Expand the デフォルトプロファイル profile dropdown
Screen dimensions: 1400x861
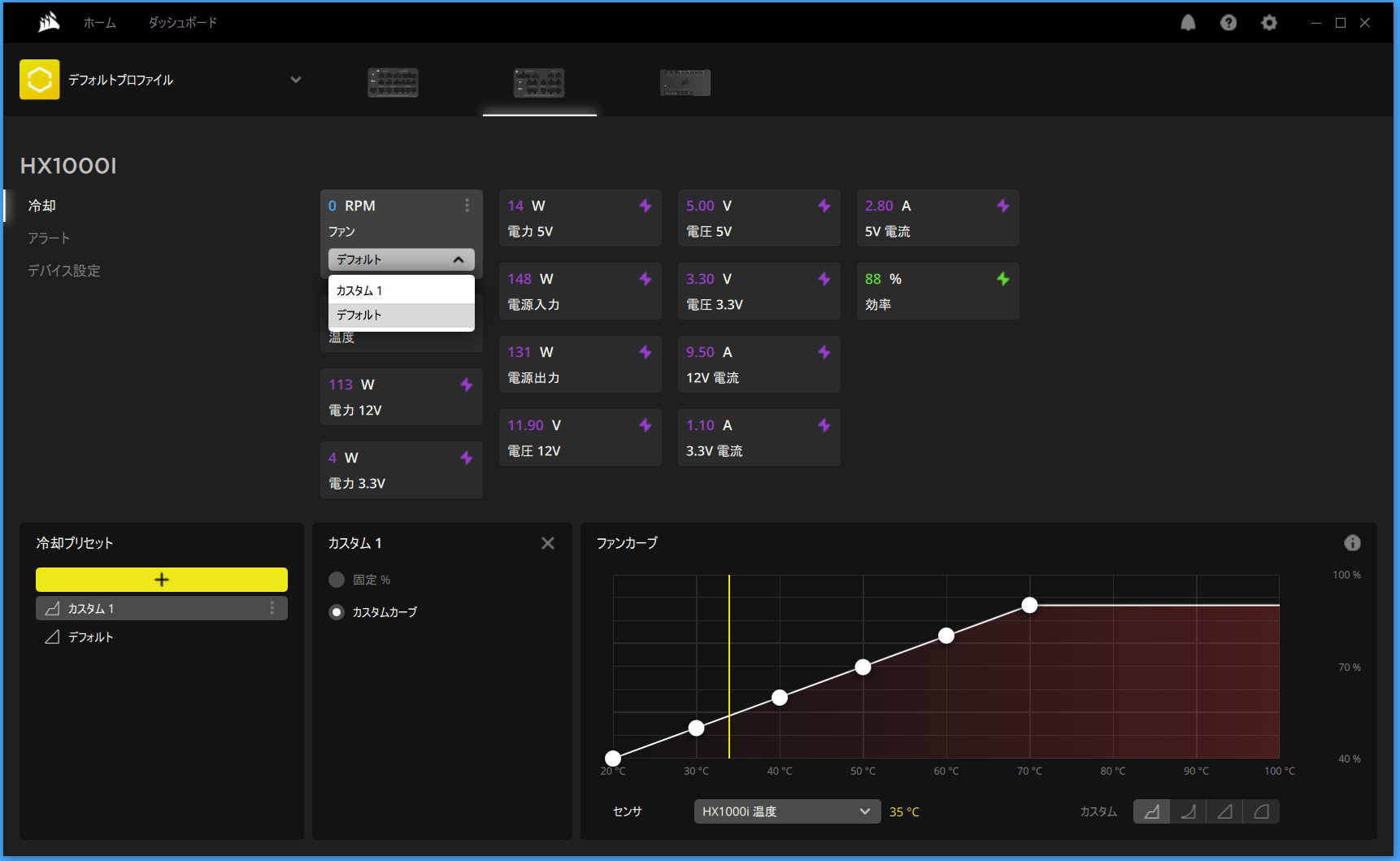coord(296,80)
